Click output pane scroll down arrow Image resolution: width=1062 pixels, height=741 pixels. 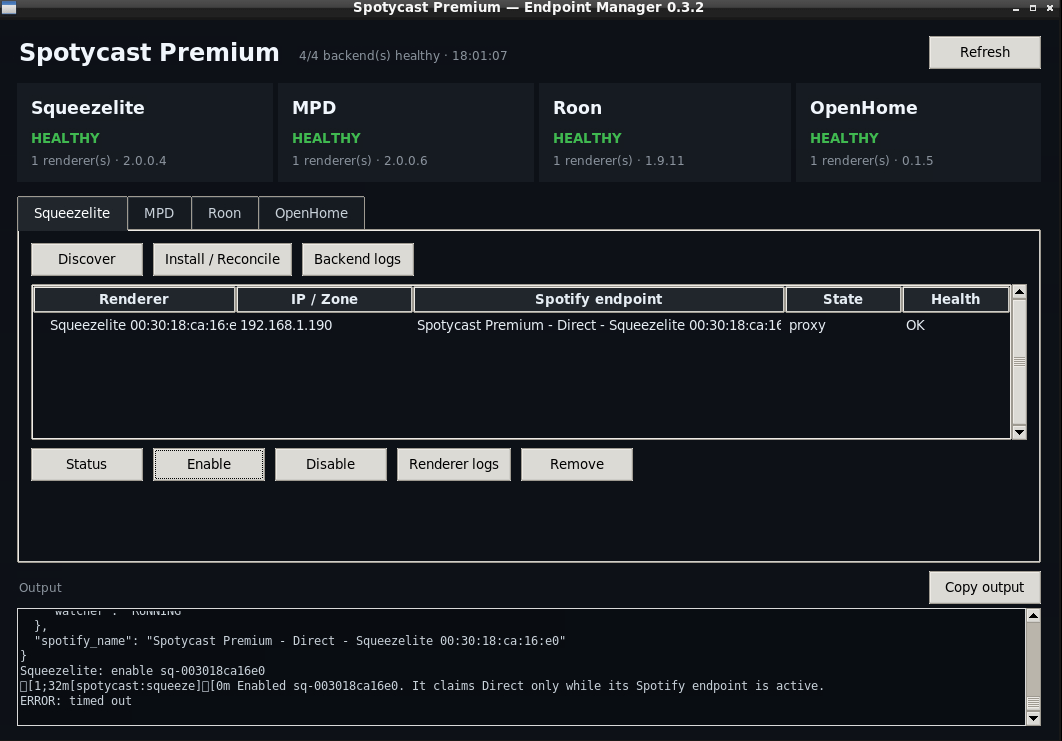point(1033,719)
